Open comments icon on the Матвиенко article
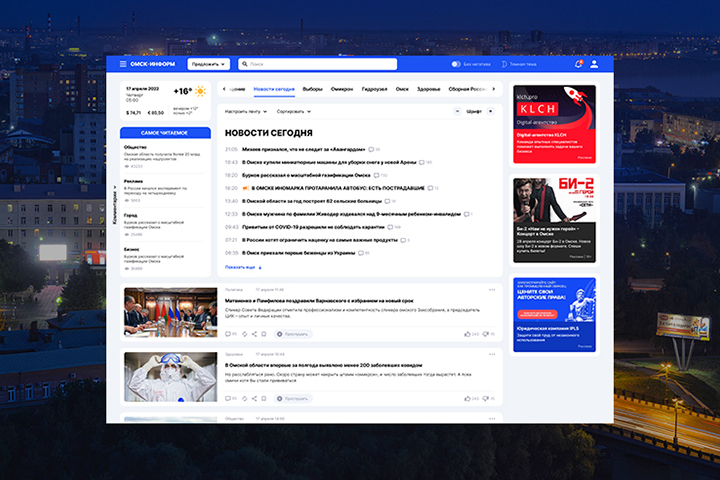720x480 pixels. tap(228, 334)
